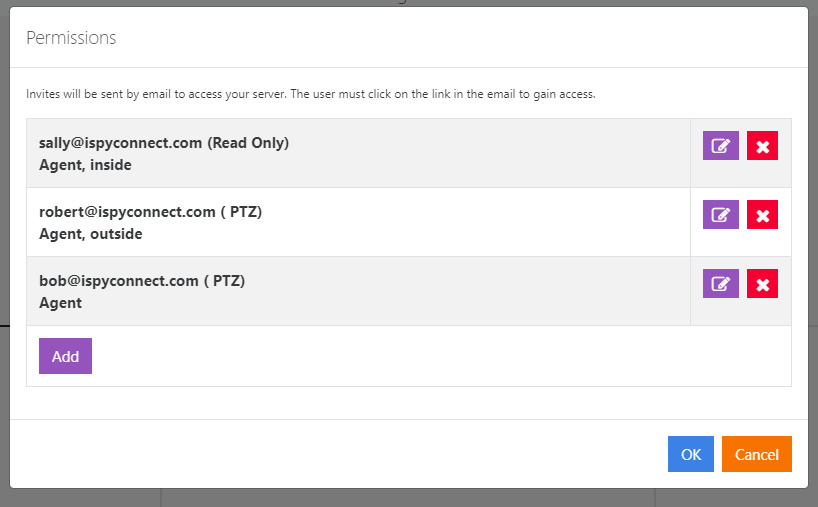Click the Permissions dialog title
818x507 pixels.
pyautogui.click(x=71, y=38)
